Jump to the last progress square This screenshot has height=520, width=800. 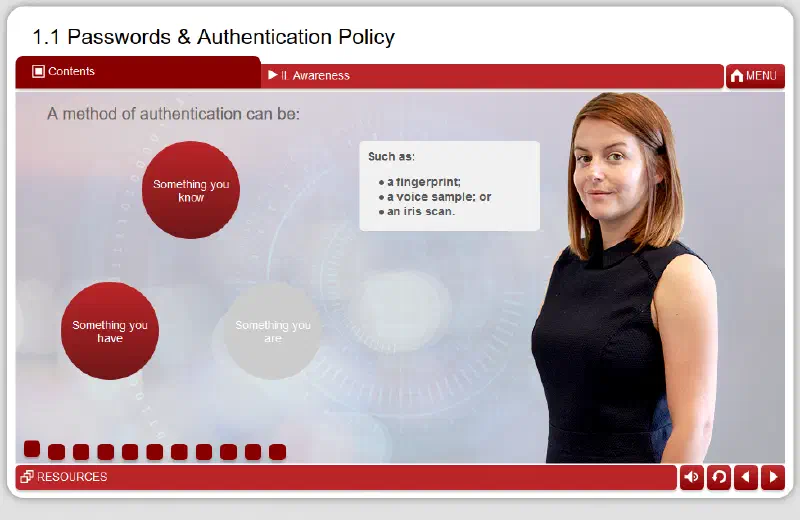coord(278,452)
